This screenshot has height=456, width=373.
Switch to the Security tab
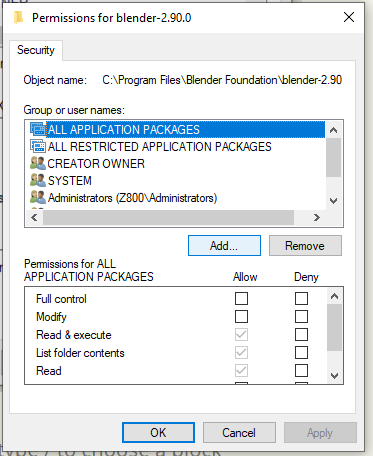(x=36, y=50)
